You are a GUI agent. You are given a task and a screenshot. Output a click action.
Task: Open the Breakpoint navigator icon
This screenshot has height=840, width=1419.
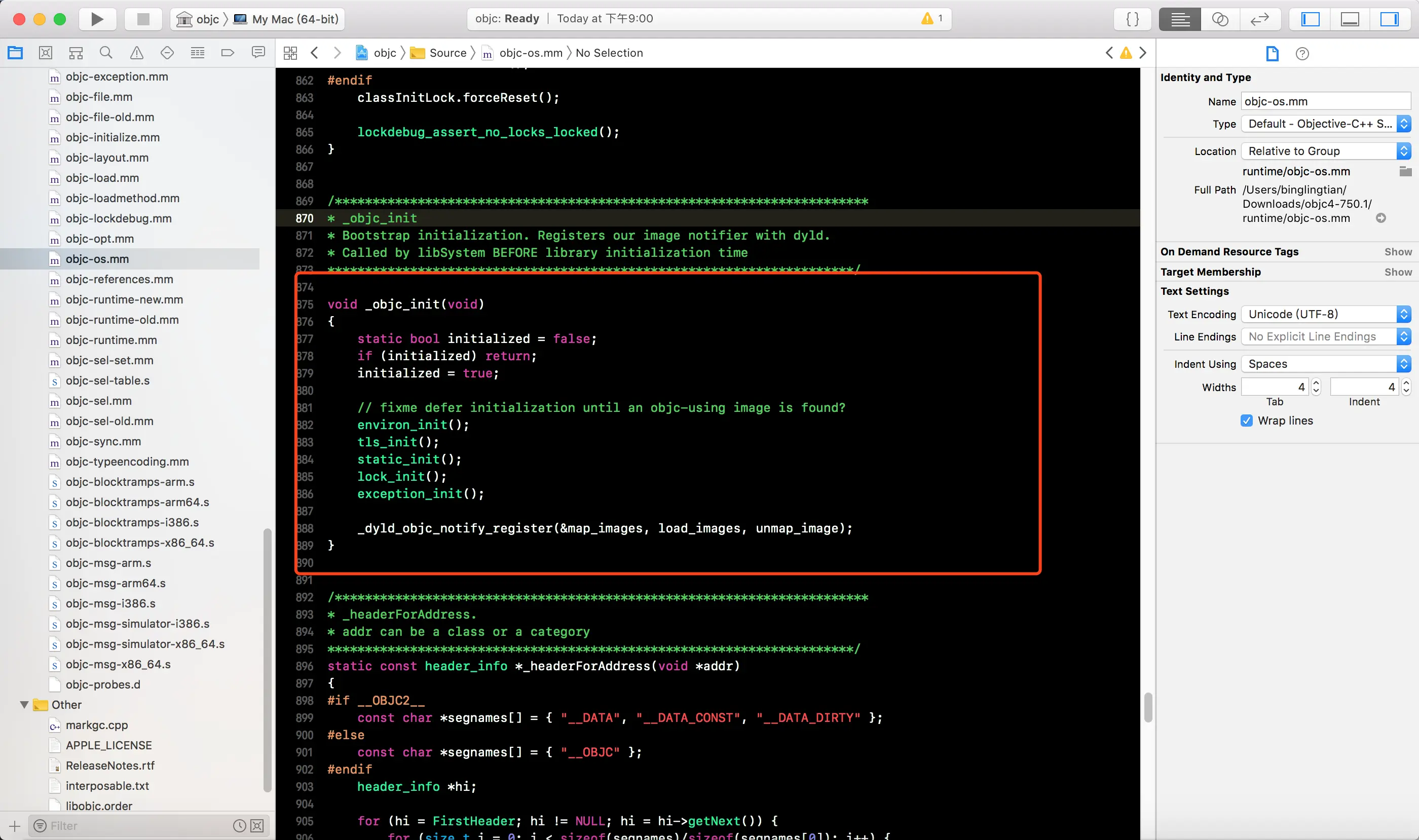pyautogui.click(x=228, y=53)
